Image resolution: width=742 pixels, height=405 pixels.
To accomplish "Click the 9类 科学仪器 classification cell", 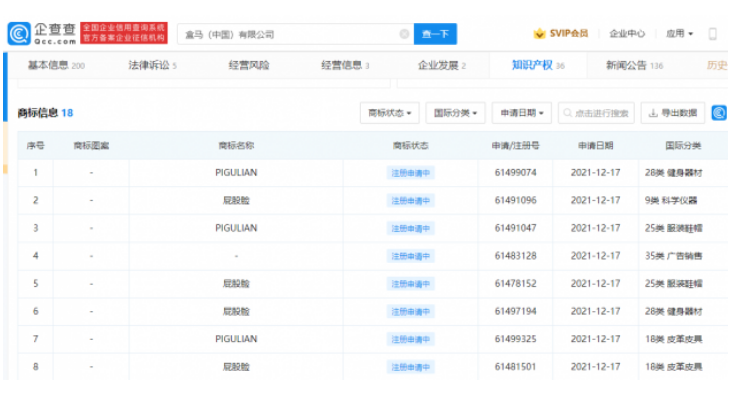I will point(671,200).
